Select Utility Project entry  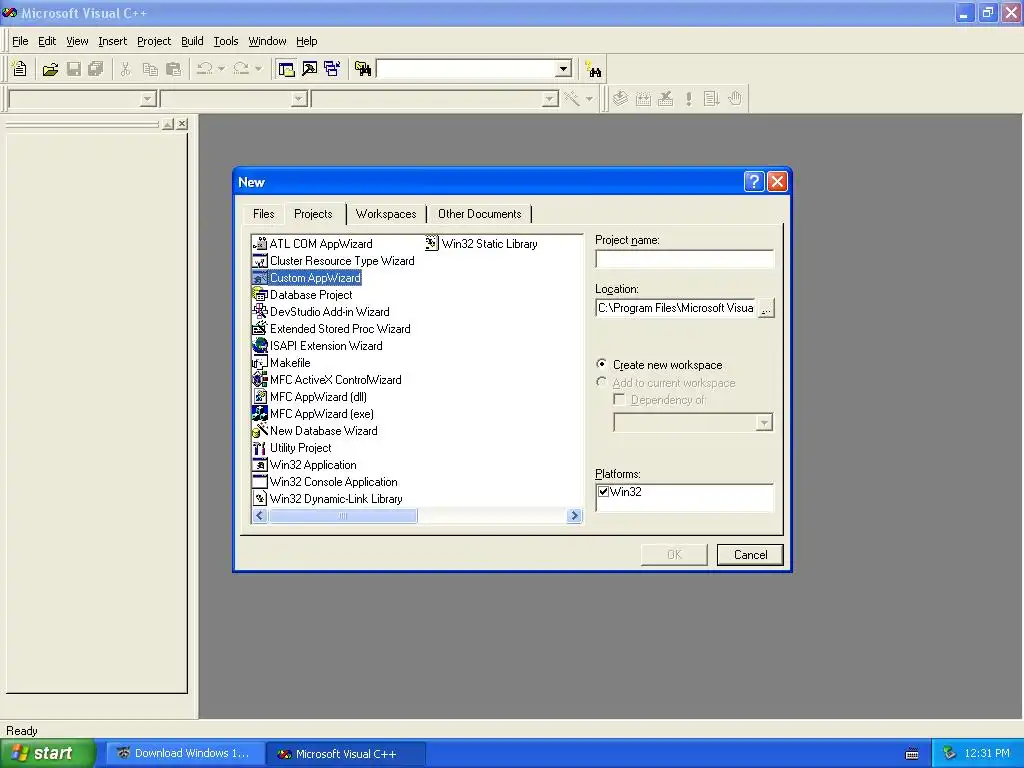(x=292, y=447)
